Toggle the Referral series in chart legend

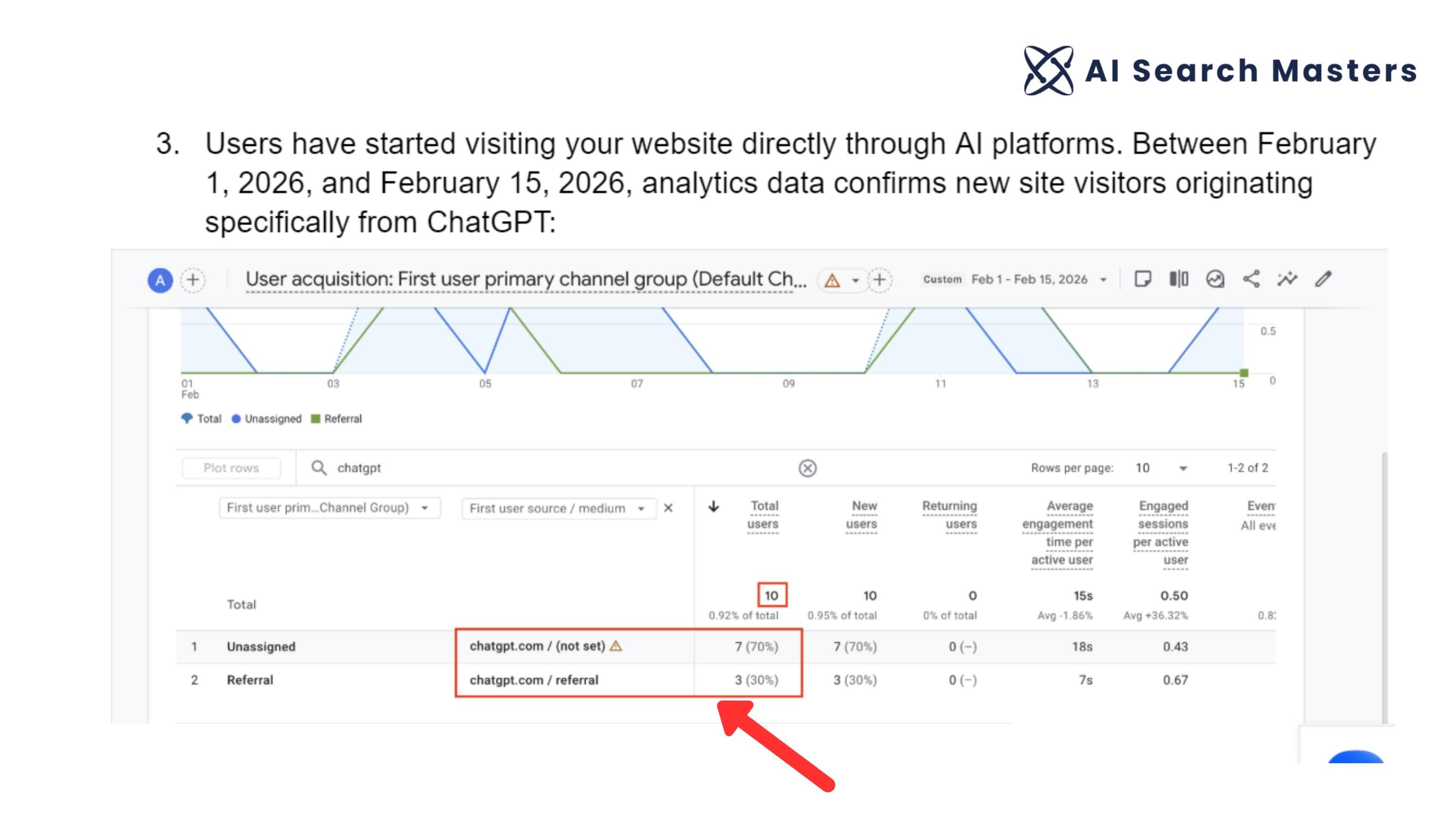[x=336, y=419]
